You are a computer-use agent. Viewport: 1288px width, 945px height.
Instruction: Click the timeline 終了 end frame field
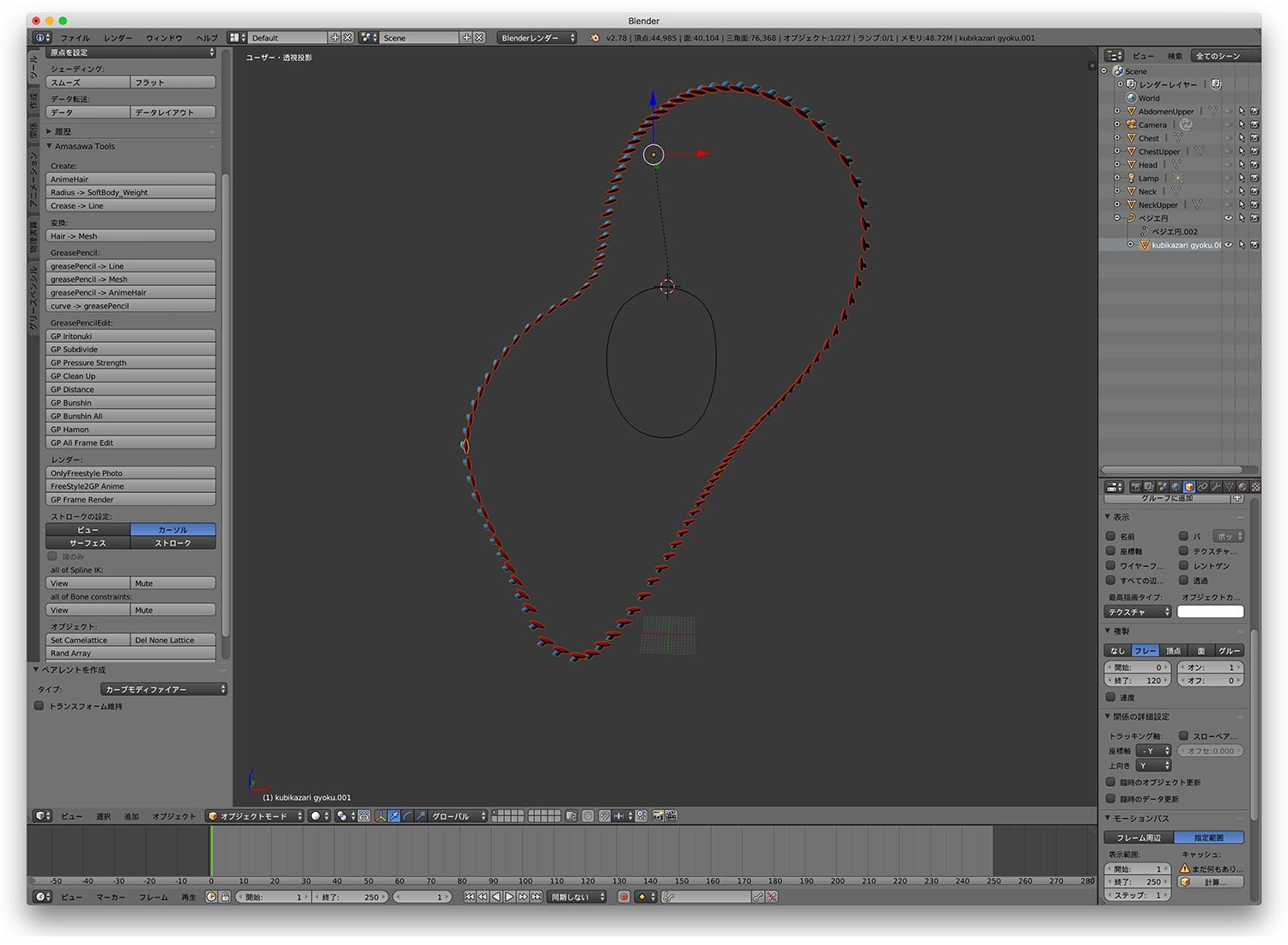click(352, 897)
